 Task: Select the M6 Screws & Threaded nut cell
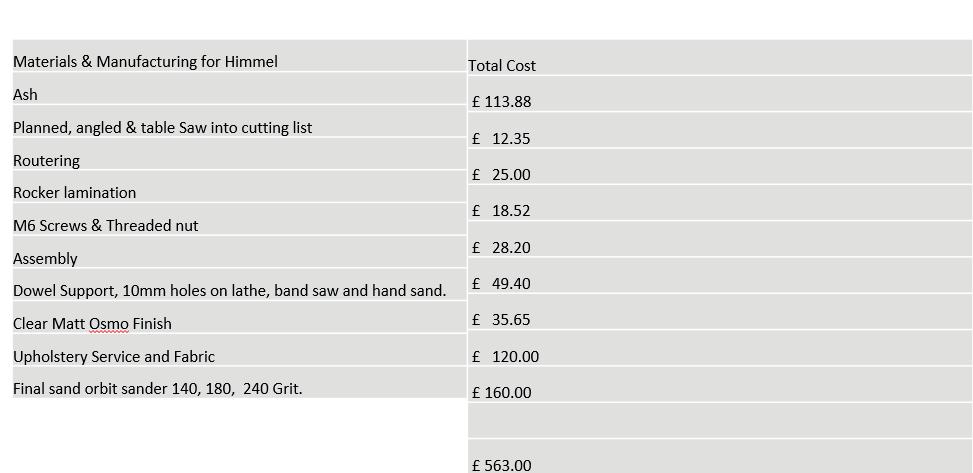click(240, 219)
